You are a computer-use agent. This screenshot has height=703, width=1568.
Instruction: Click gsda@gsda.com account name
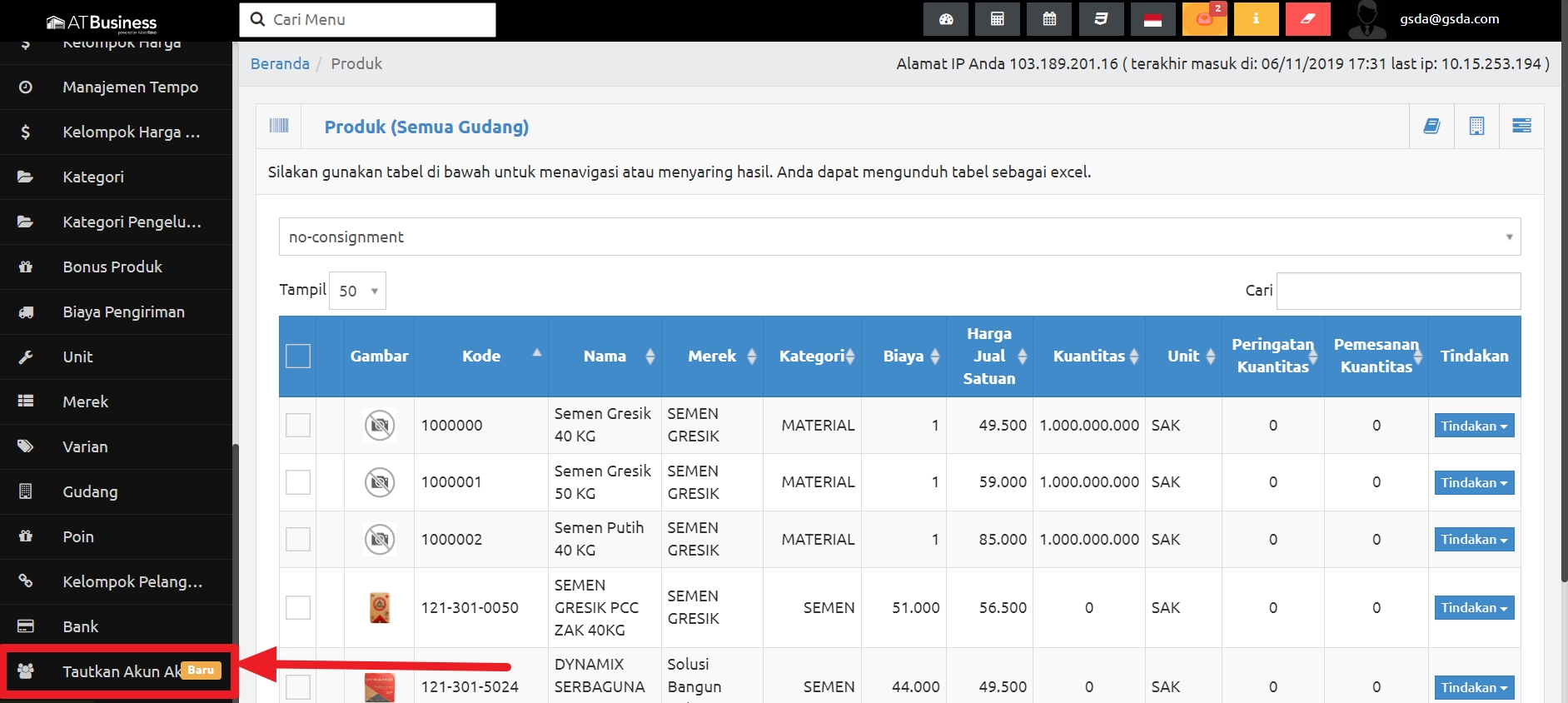(1450, 18)
